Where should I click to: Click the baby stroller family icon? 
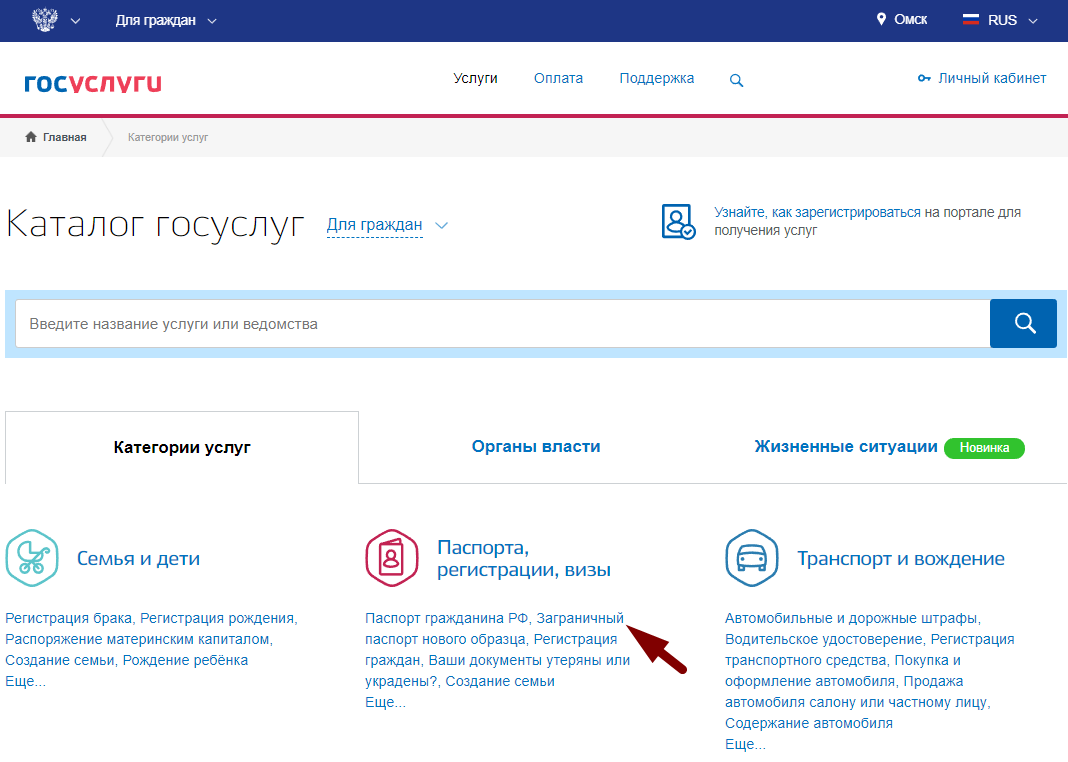(x=31, y=558)
